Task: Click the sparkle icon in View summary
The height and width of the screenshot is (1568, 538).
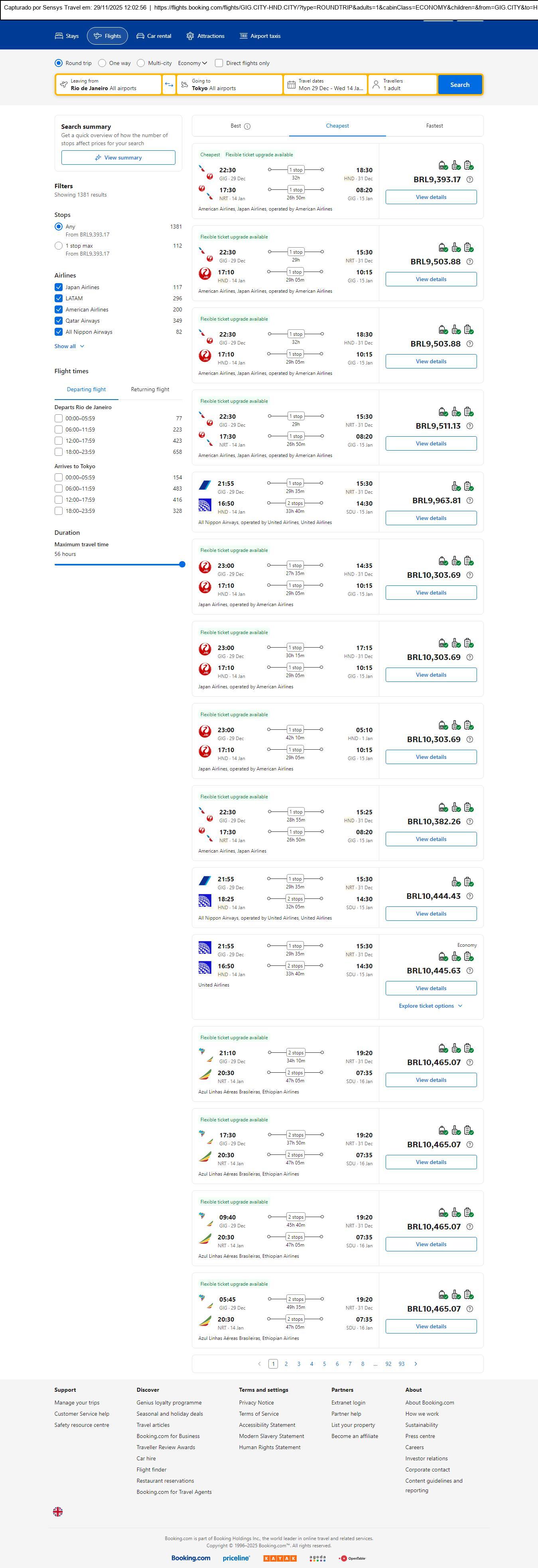Action: tap(98, 158)
